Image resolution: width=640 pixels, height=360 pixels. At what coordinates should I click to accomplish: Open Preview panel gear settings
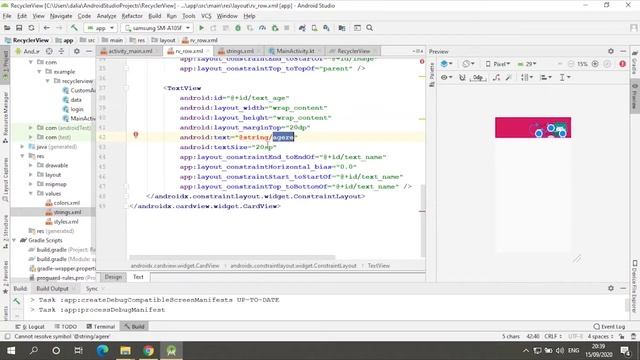click(x=611, y=51)
